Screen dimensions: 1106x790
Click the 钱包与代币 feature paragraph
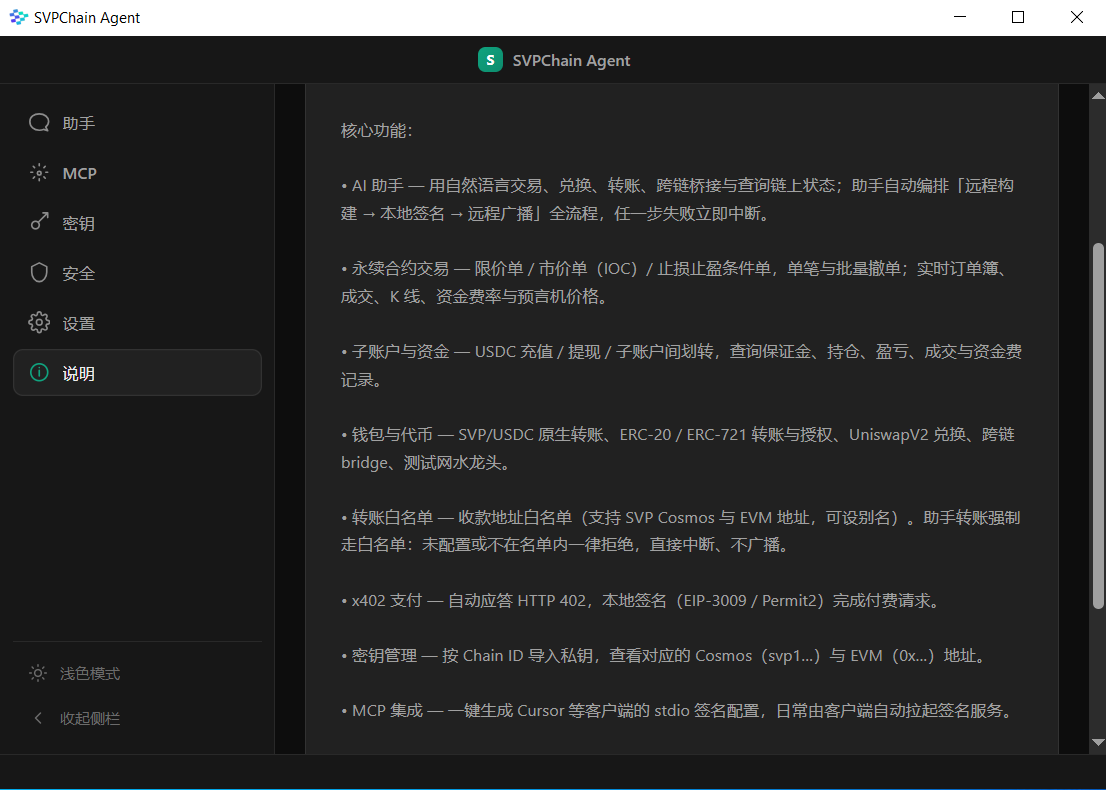[677, 448]
